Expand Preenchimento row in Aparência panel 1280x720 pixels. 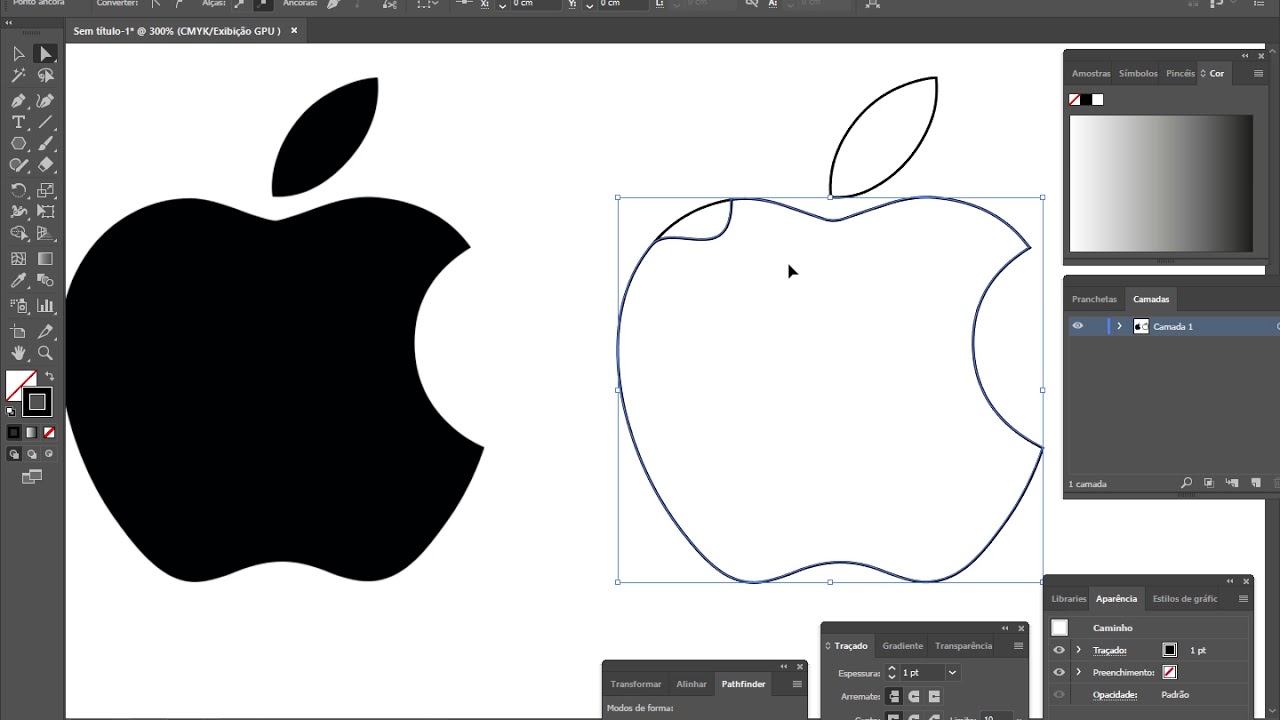coord(1078,672)
